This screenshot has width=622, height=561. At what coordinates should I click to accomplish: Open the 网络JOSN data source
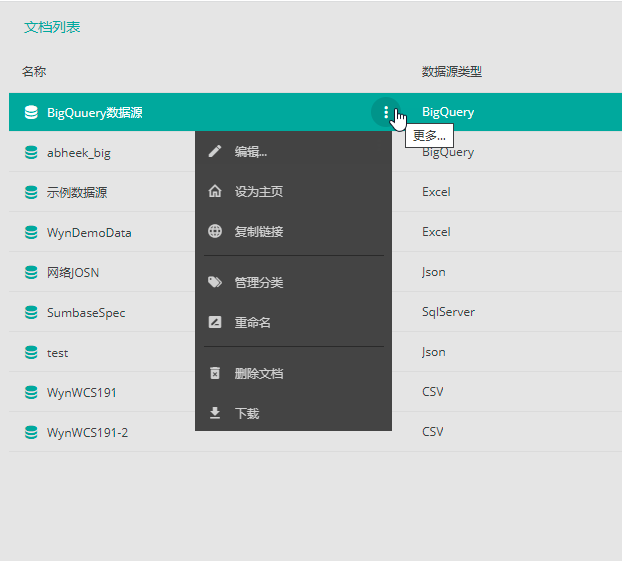(x=73, y=273)
